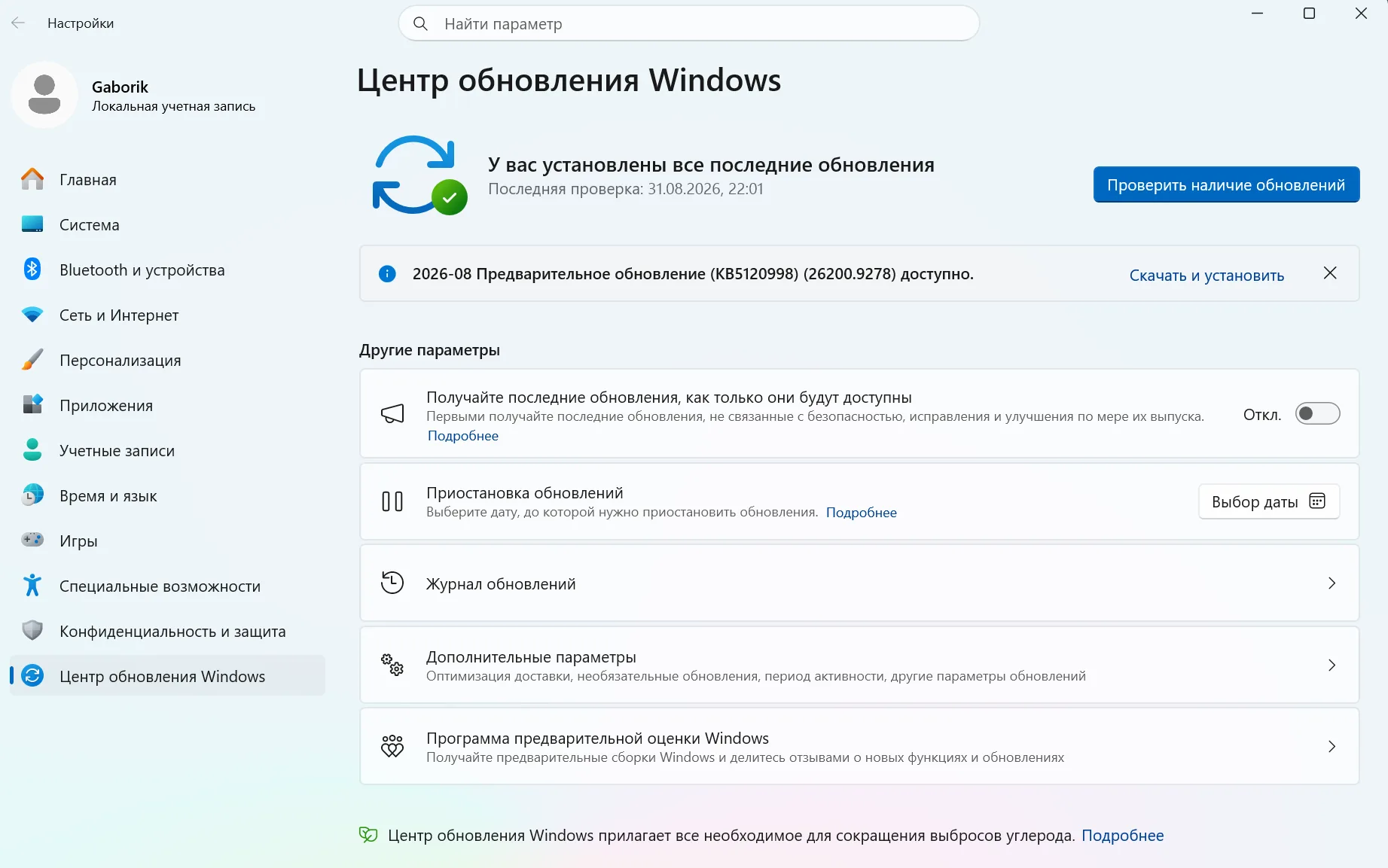1388x868 pixels.
Task: Open Специальные возможности section
Action: point(167,586)
